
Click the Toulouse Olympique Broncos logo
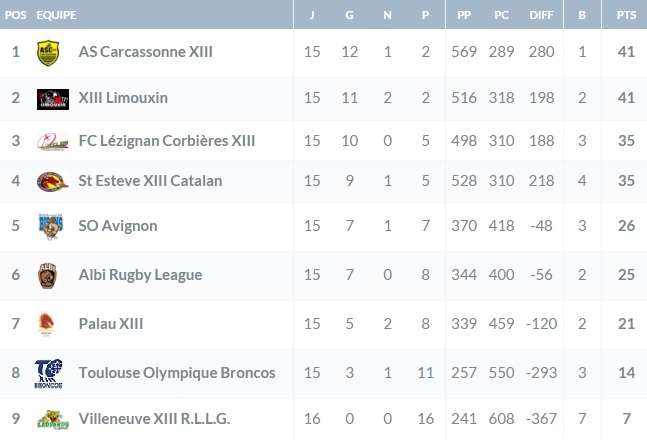49,373
